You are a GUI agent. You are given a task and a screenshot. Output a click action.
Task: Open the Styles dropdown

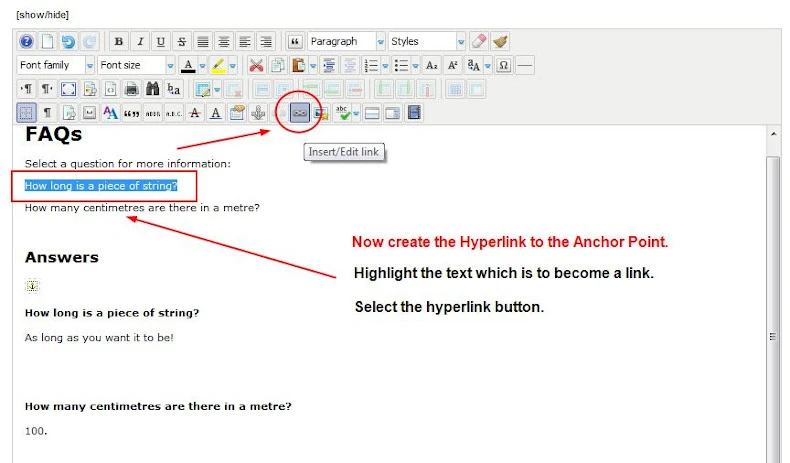[x=427, y=41]
